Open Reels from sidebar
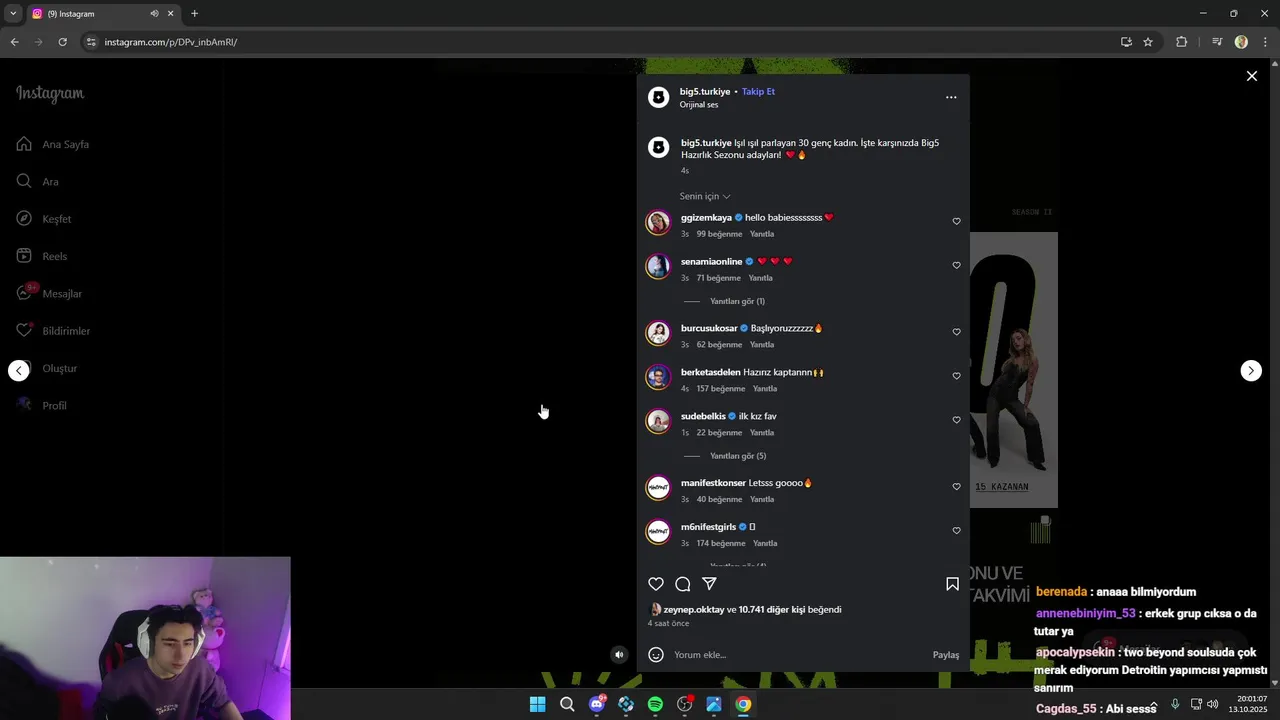This screenshot has height=720, width=1280. (x=41, y=256)
